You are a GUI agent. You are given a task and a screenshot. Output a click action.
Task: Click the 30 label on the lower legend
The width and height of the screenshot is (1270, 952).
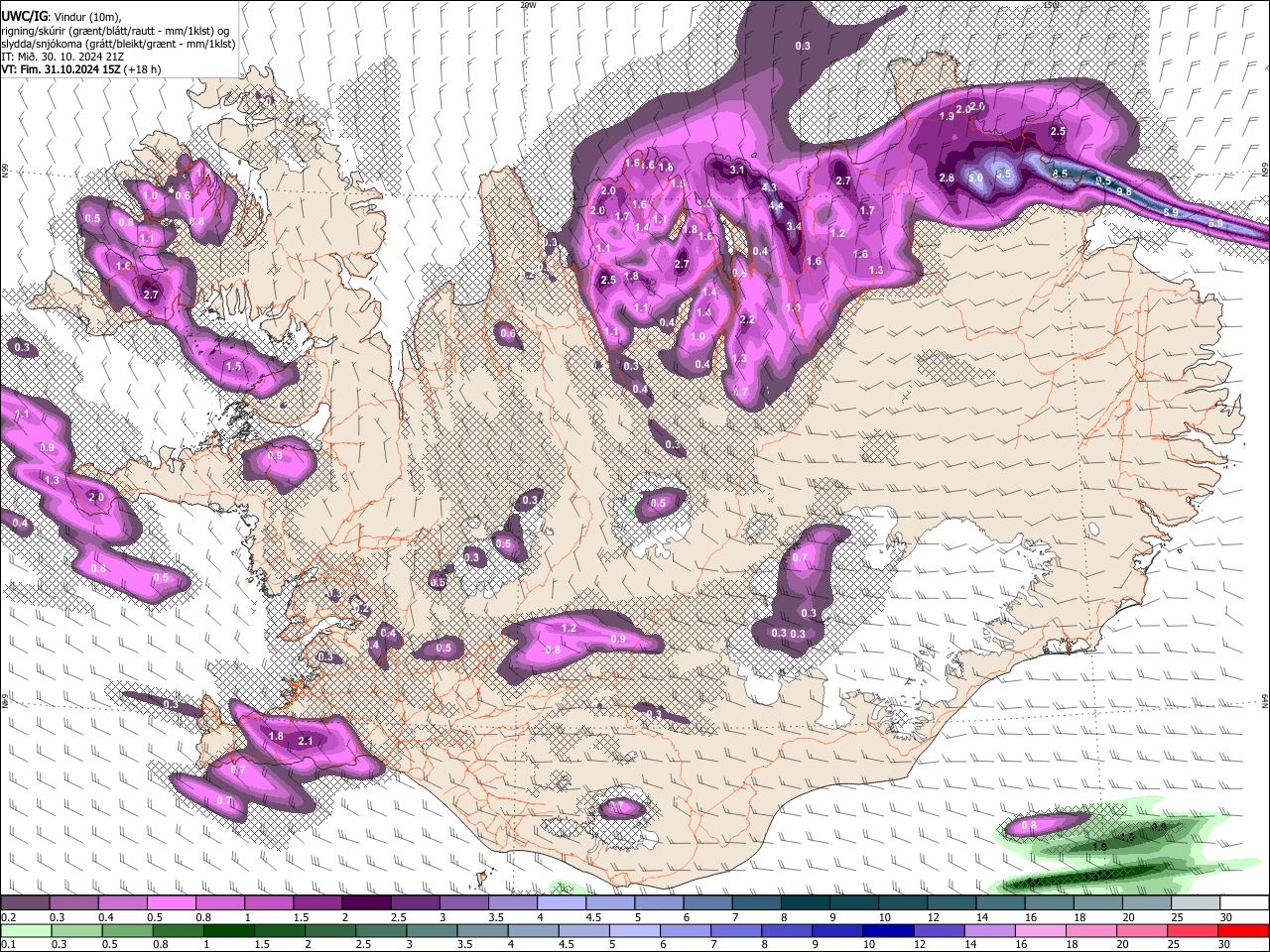pyautogui.click(x=1226, y=944)
